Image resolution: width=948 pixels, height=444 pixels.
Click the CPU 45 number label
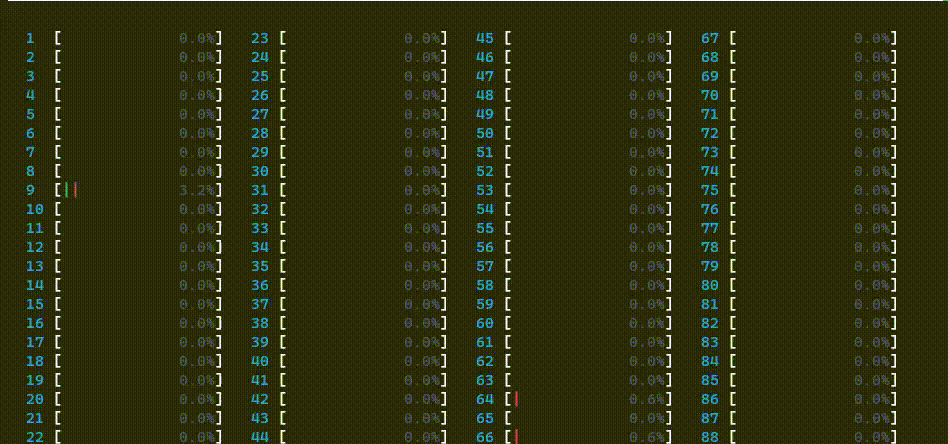tap(485, 38)
